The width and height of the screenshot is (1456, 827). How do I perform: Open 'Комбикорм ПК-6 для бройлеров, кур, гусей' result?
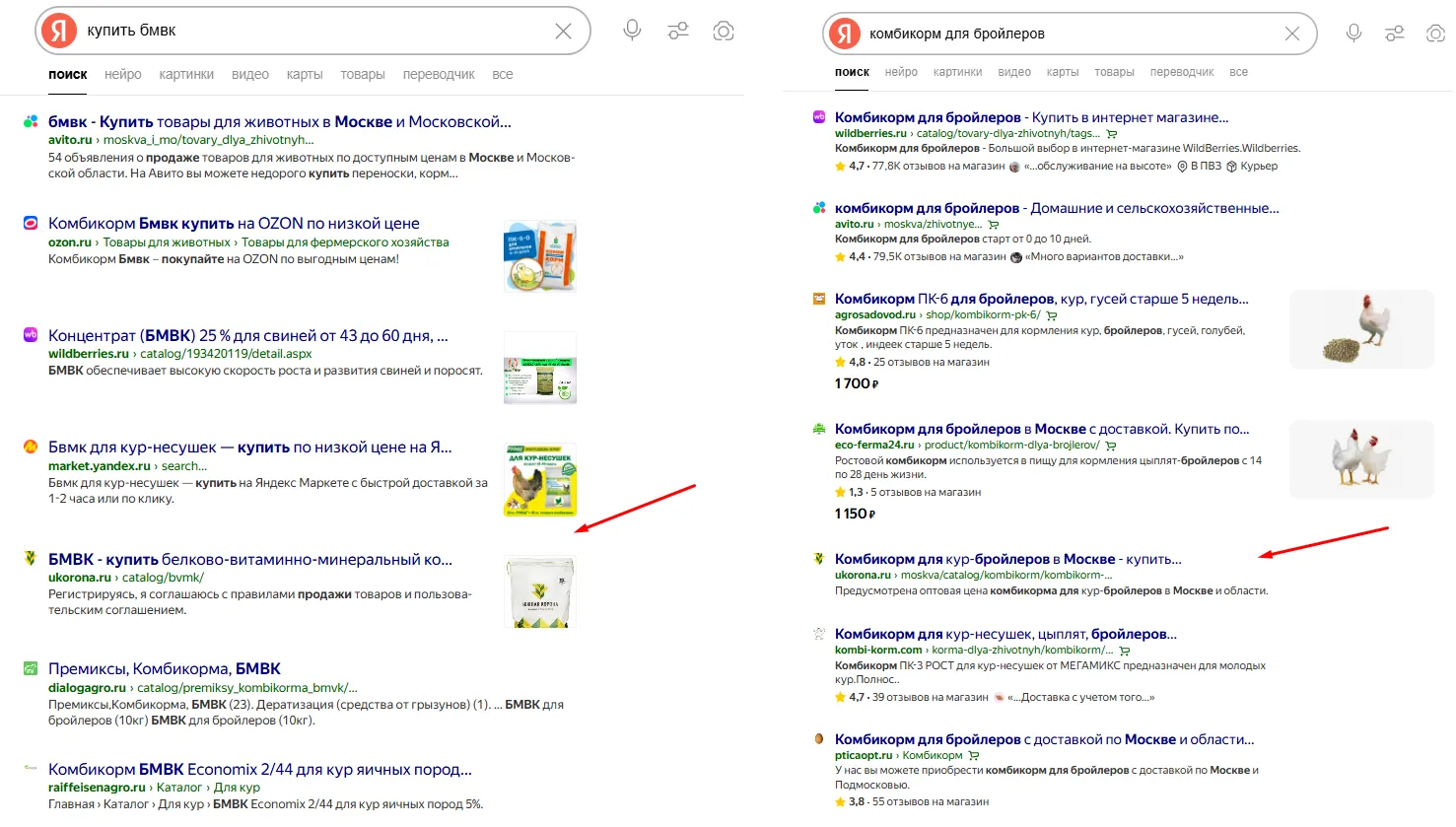coord(1042,299)
